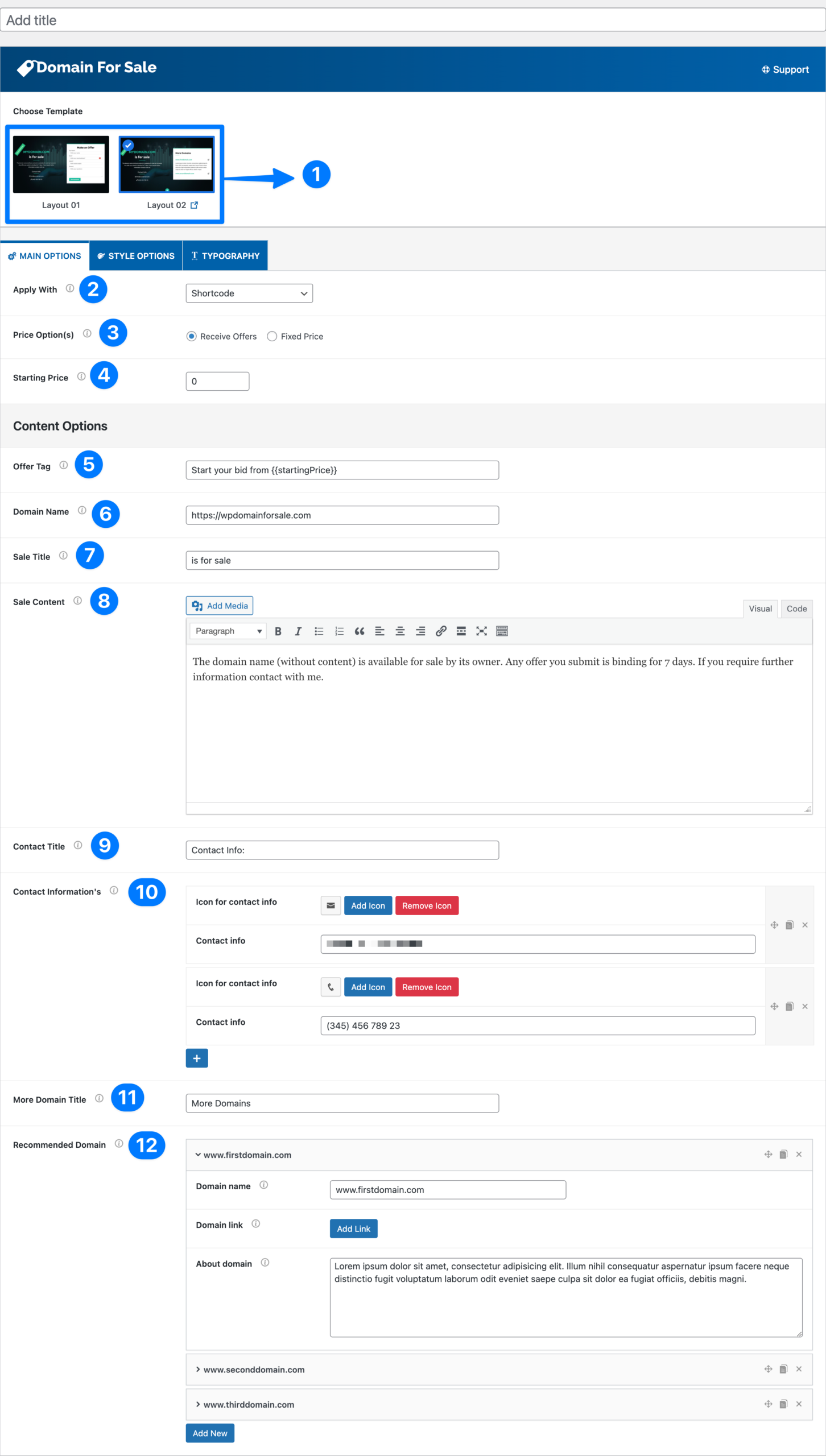Click the Sale Content editor resize handle
The width and height of the screenshot is (826, 1456).
(x=807, y=809)
